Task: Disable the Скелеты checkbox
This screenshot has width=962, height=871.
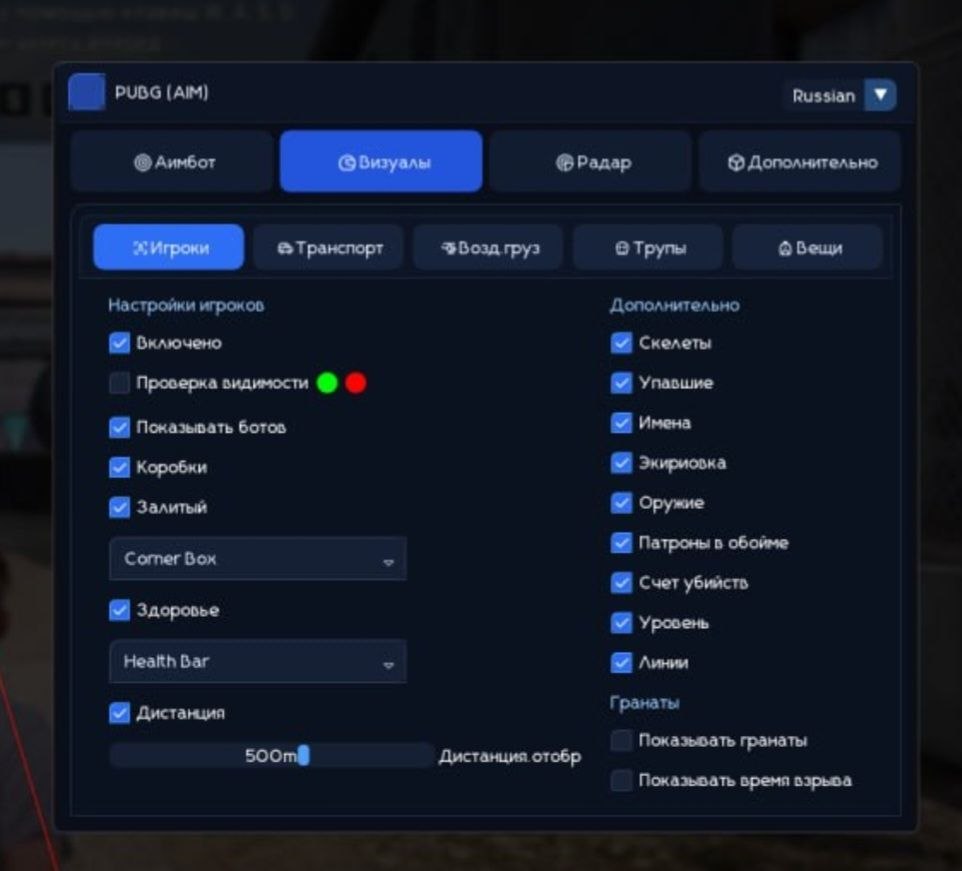Action: [x=621, y=343]
